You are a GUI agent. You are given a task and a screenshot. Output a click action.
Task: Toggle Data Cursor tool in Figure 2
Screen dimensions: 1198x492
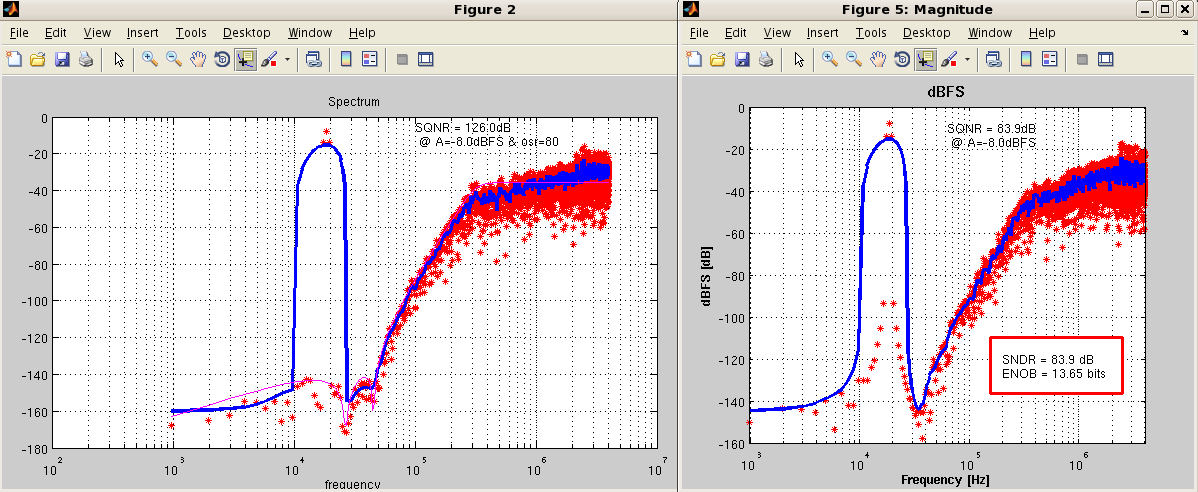[x=245, y=60]
